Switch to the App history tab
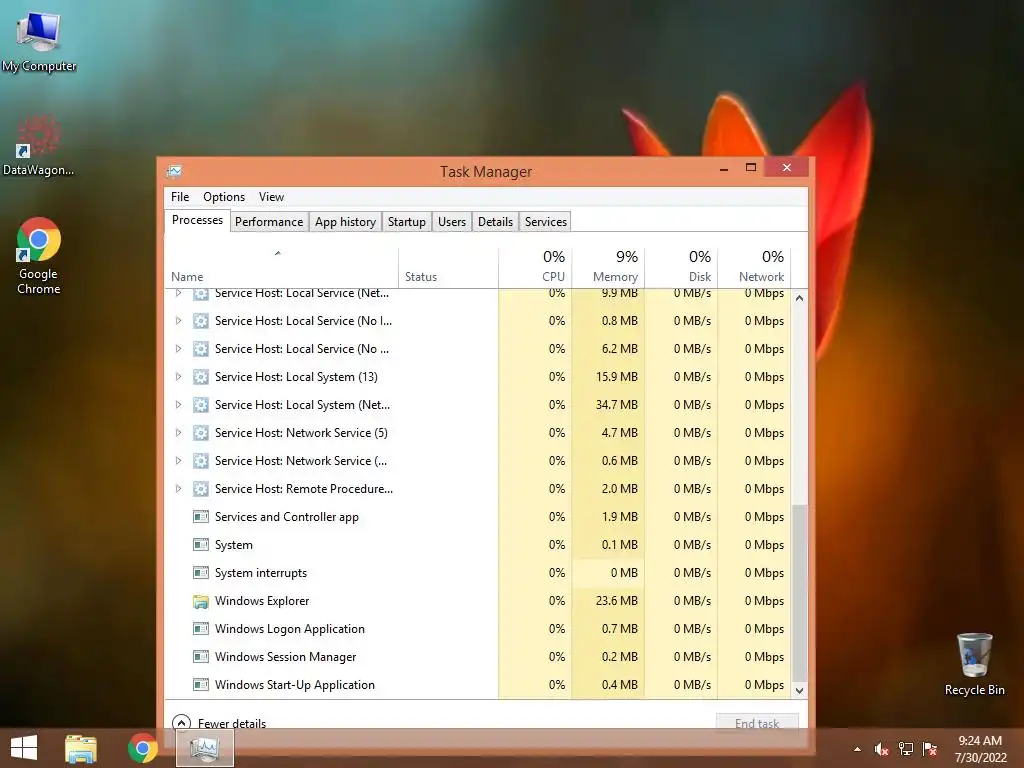Viewport: 1024px width, 768px height. [345, 221]
